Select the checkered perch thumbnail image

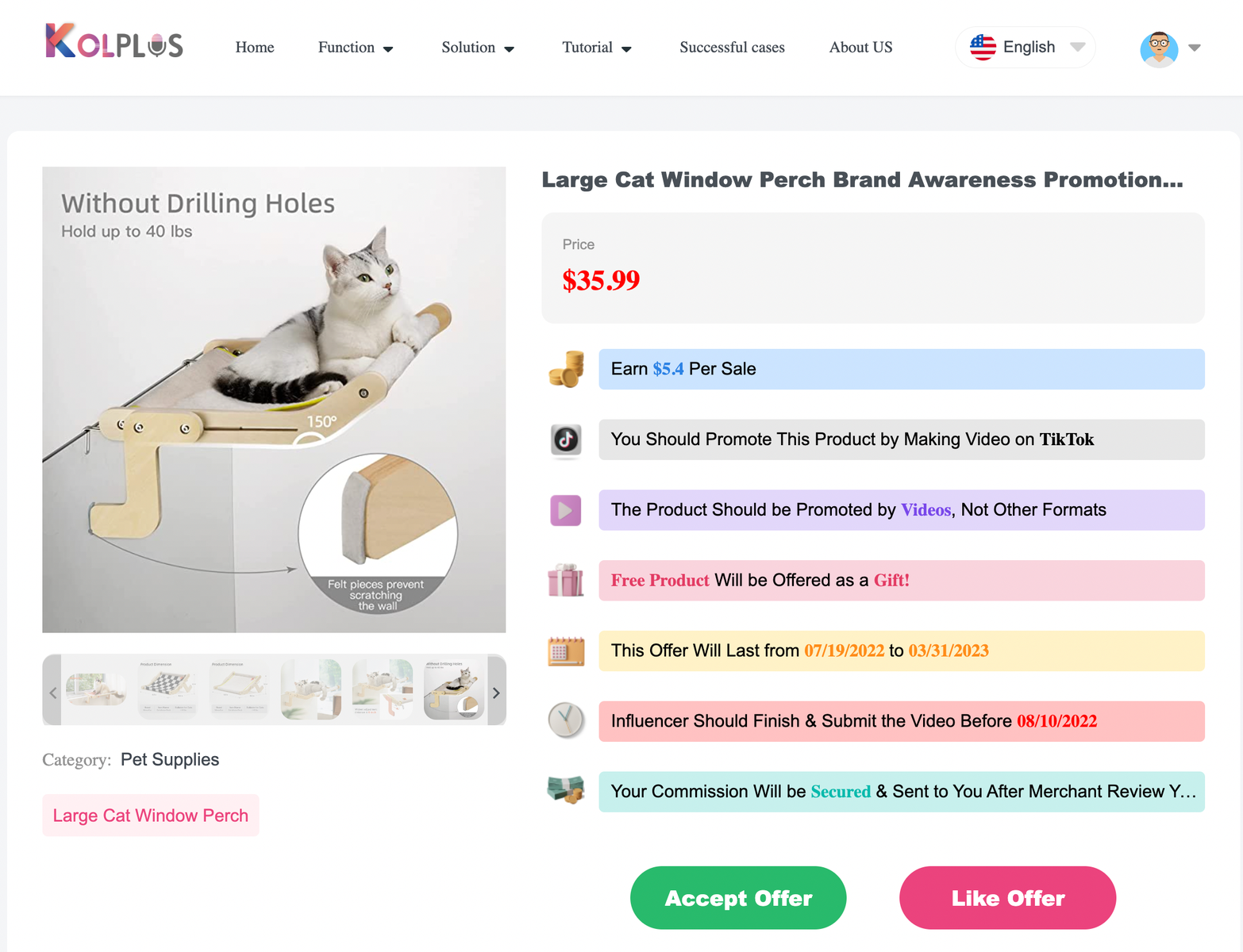pyautogui.click(x=167, y=689)
